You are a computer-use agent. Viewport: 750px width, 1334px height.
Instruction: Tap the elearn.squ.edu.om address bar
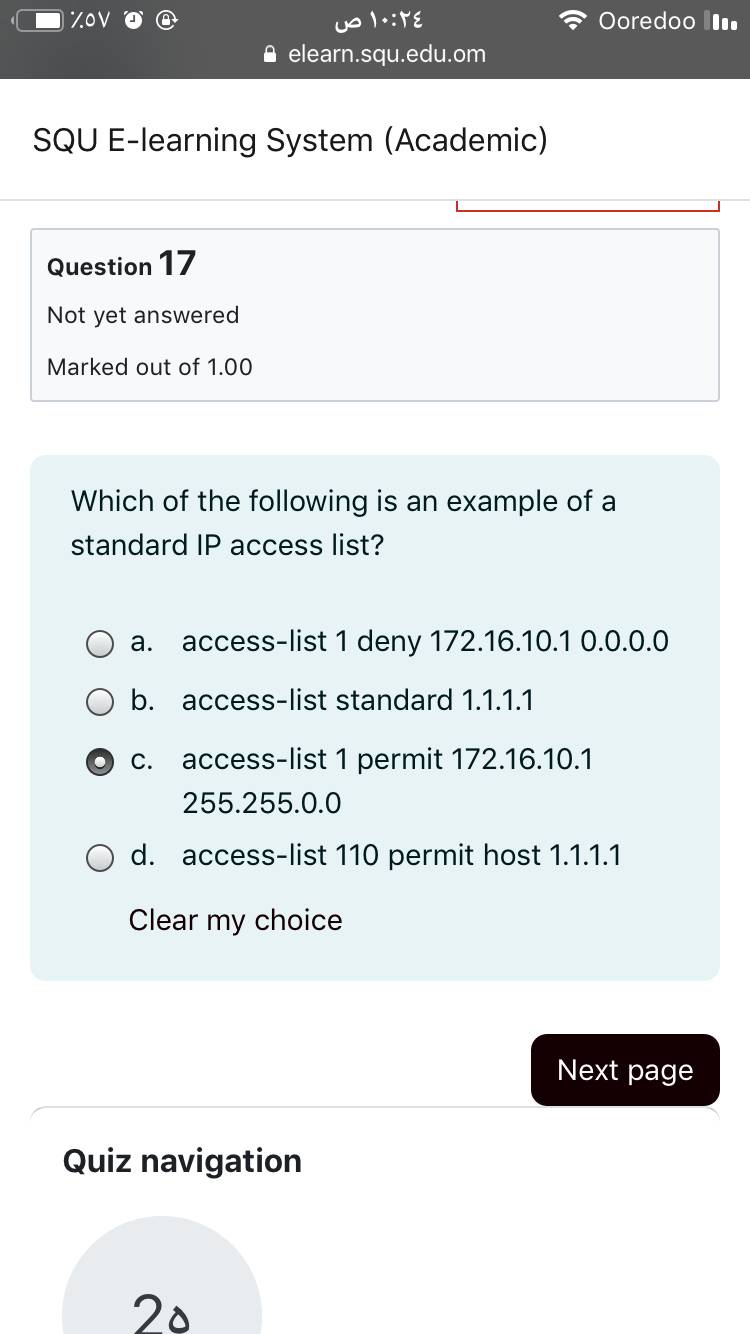pyautogui.click(x=386, y=54)
